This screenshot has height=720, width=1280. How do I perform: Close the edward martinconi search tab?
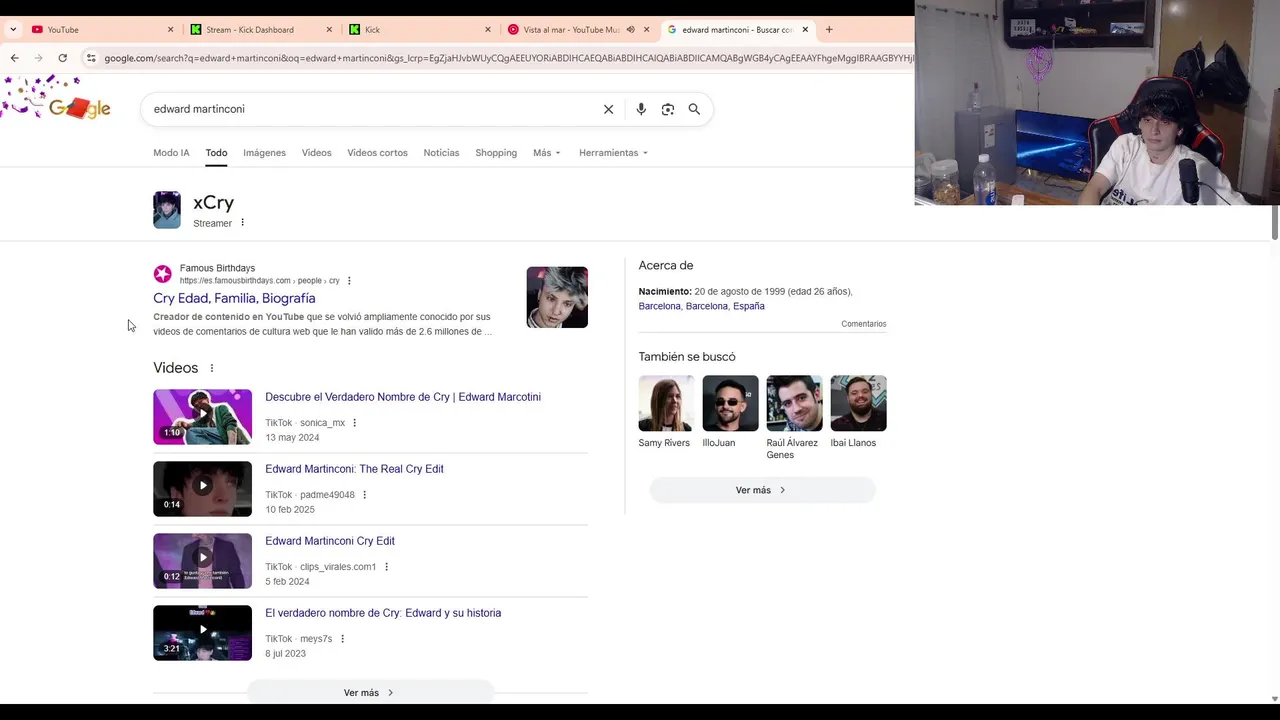pos(805,30)
